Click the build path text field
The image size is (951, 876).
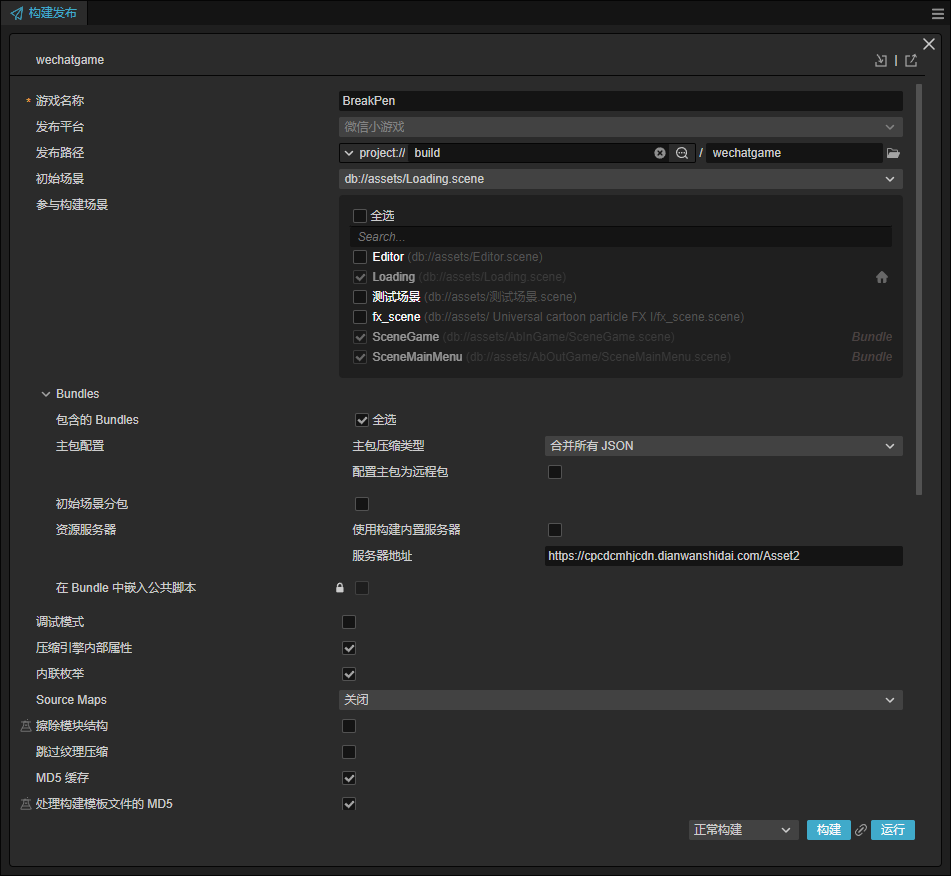tap(531, 153)
